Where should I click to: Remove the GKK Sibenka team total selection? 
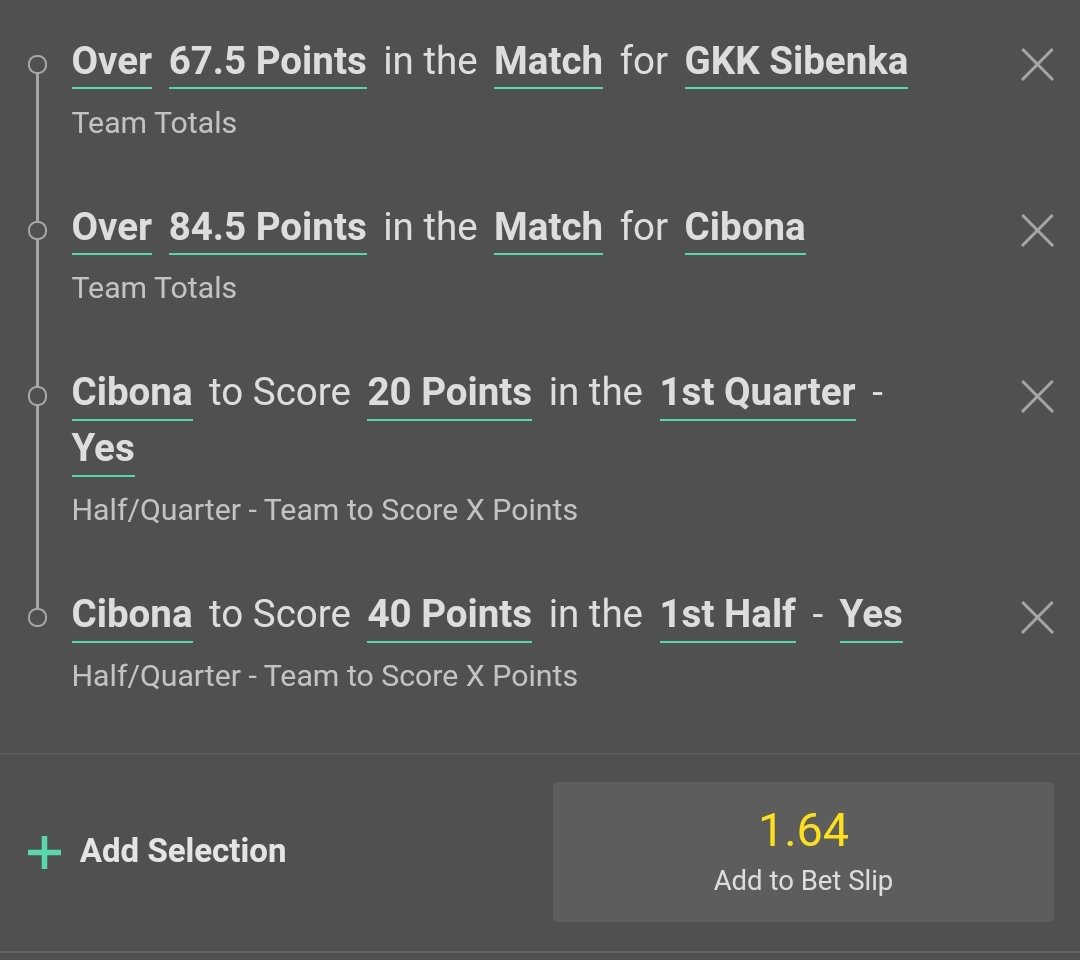click(x=1037, y=66)
